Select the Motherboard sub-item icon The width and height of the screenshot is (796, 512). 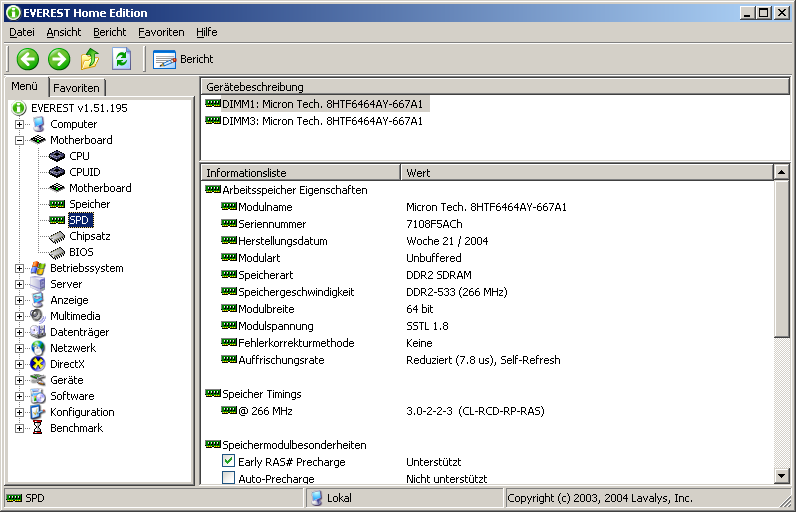point(57,188)
